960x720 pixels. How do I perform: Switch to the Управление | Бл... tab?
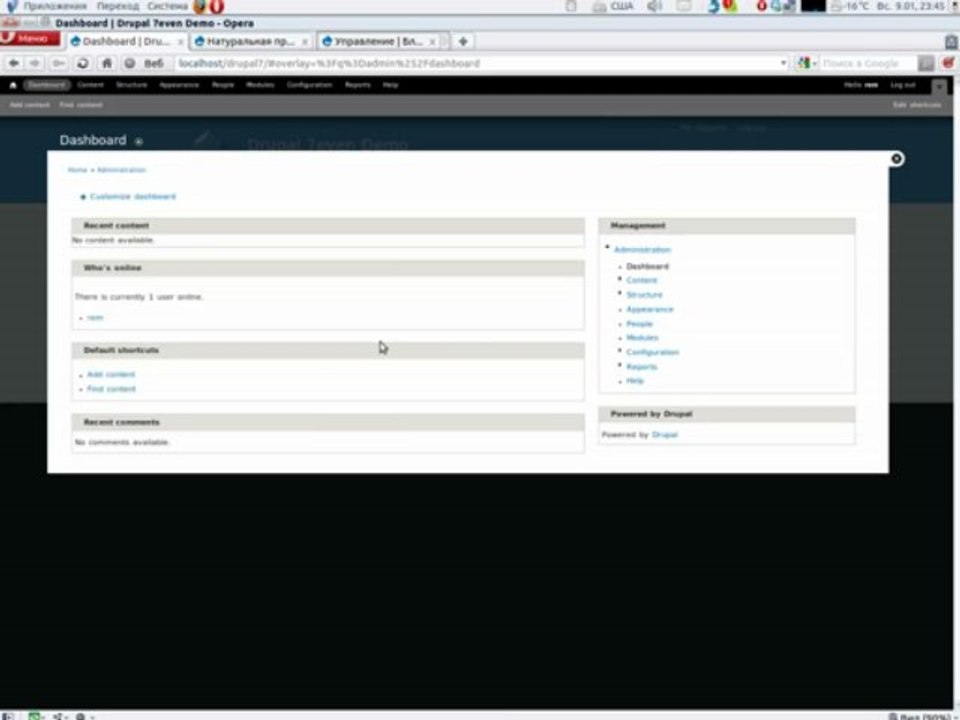click(377, 41)
